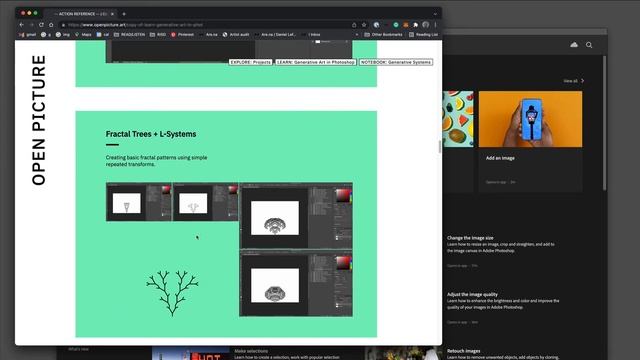Click cloud icon in Photoshop window
This screenshot has height=360, width=640.
coord(574,44)
